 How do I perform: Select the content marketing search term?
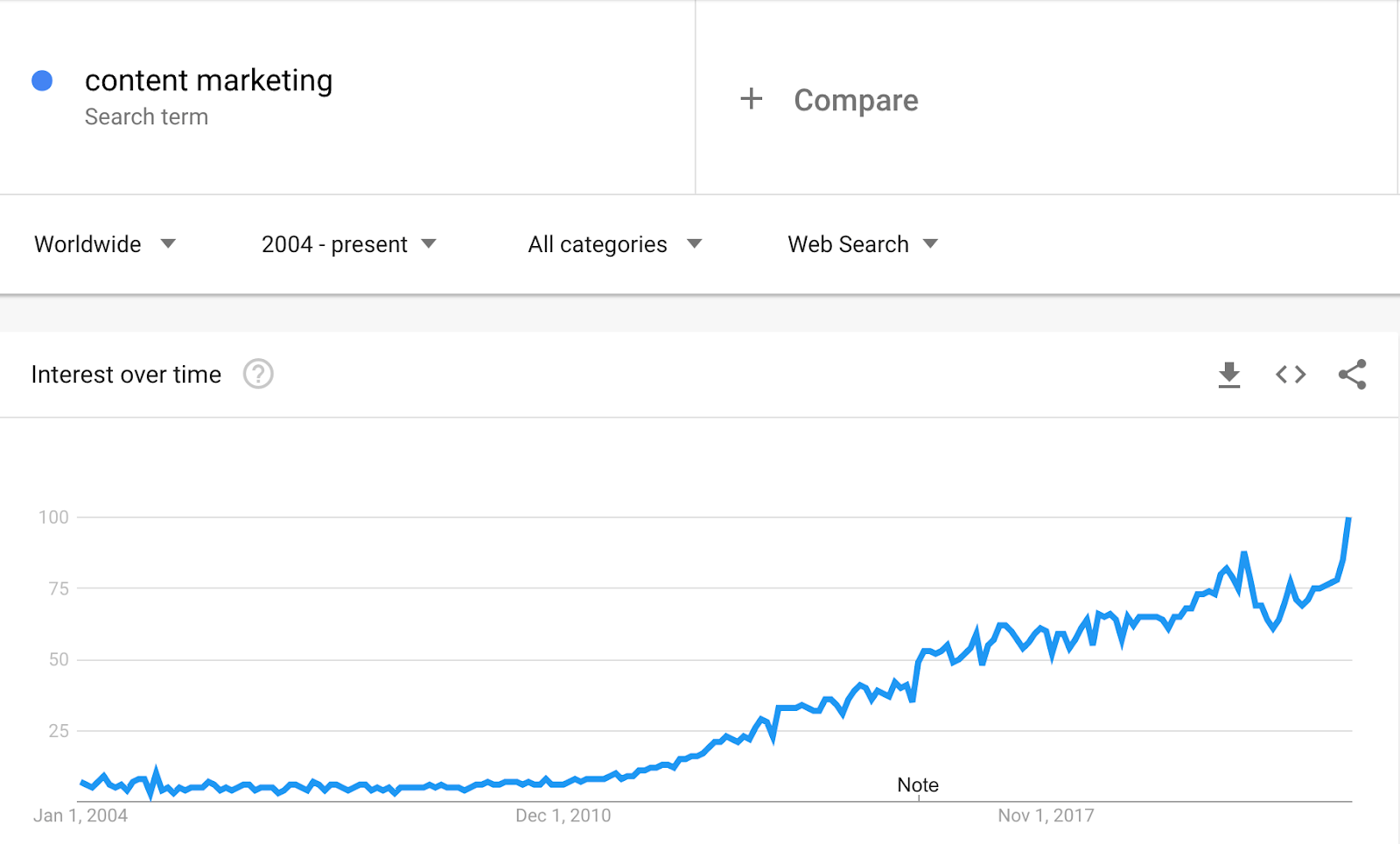[208, 80]
